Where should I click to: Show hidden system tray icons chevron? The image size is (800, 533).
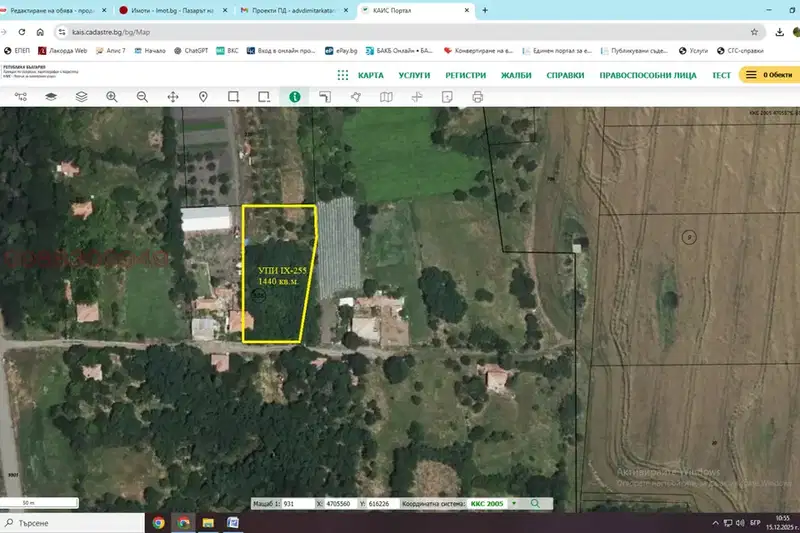715,523
